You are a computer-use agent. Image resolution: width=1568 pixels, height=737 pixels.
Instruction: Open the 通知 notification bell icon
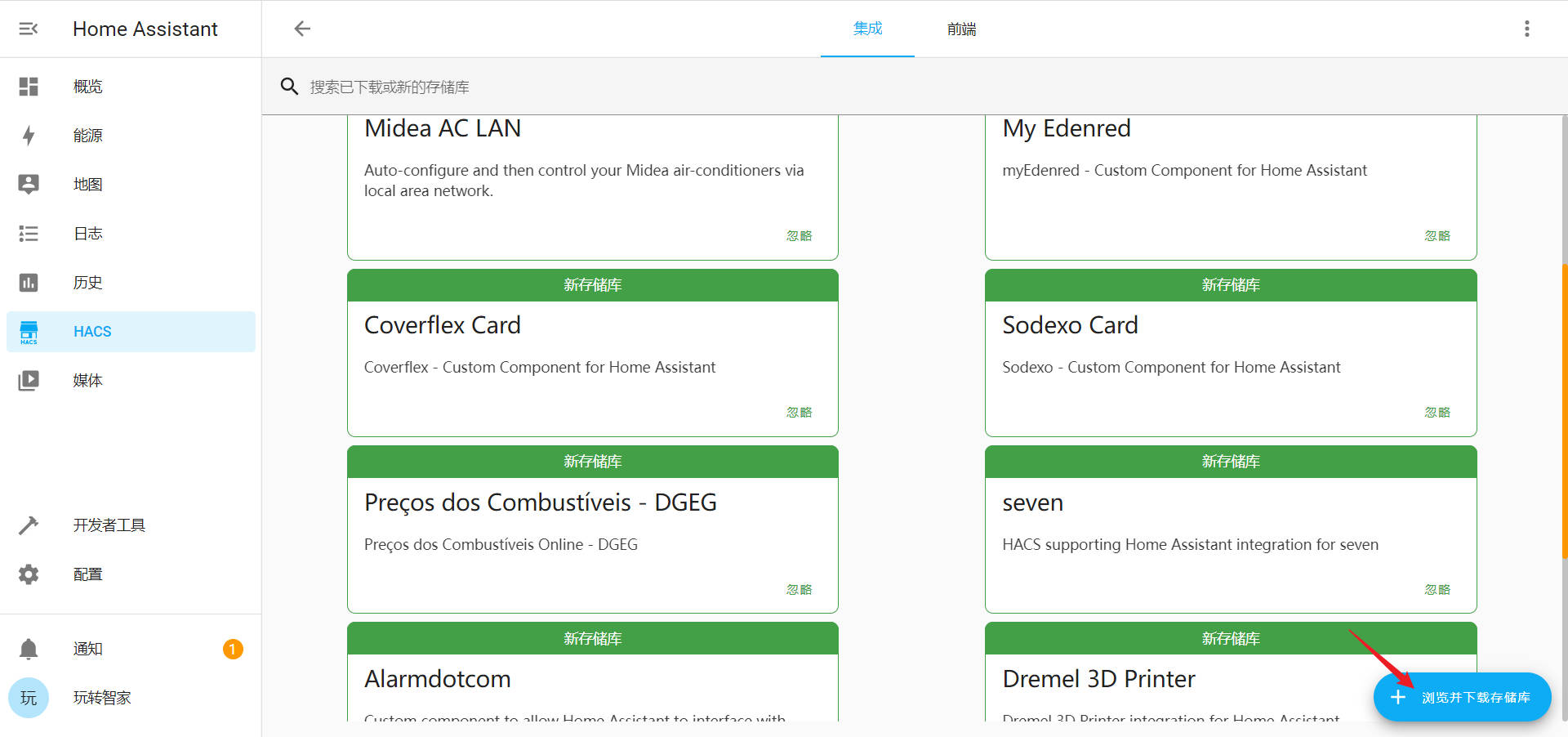(x=29, y=649)
